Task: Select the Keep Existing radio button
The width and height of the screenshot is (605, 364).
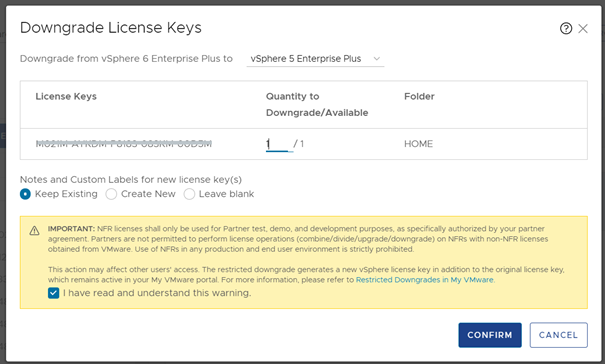Action: click(25, 194)
